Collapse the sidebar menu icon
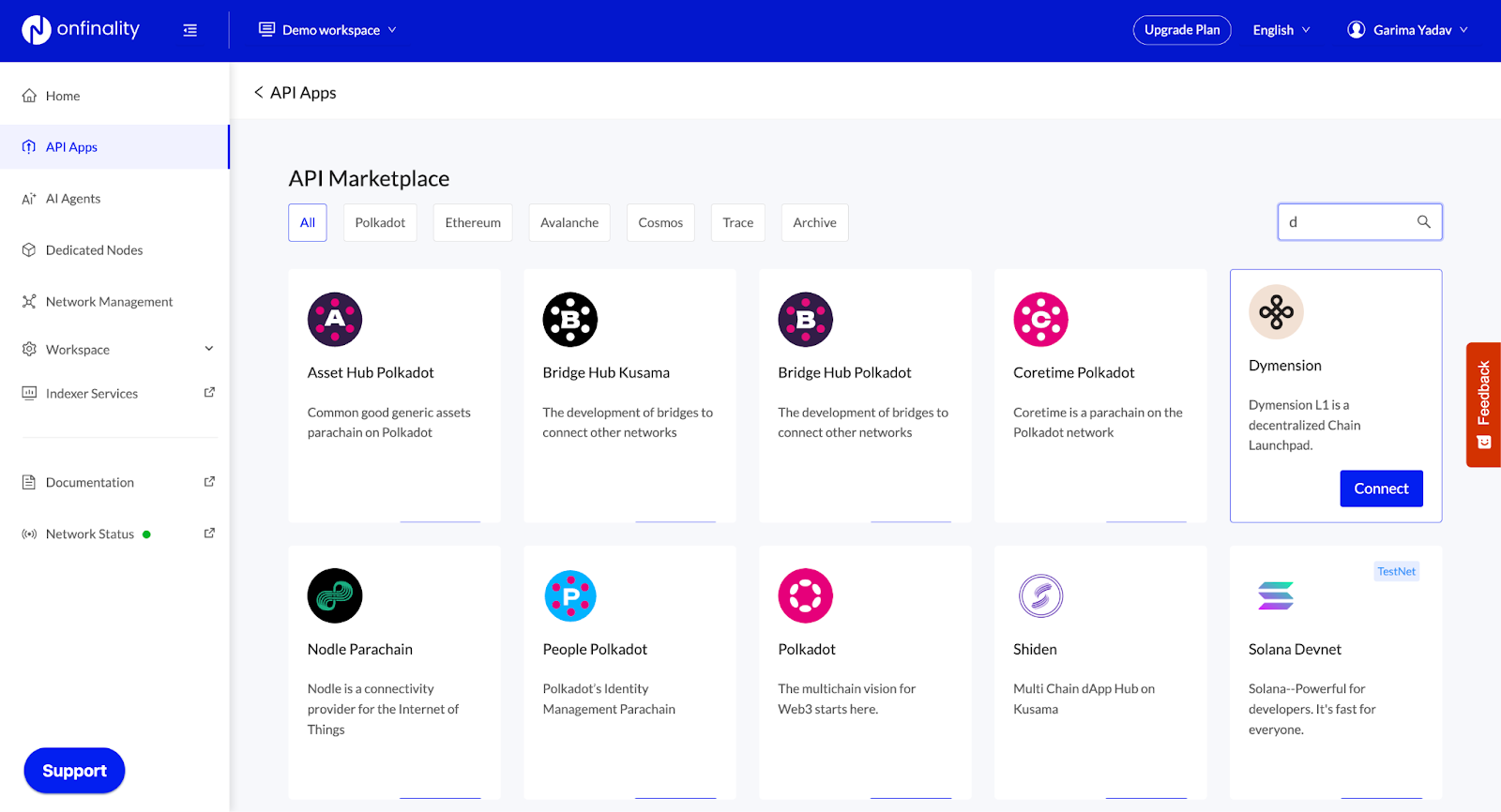 [x=190, y=30]
